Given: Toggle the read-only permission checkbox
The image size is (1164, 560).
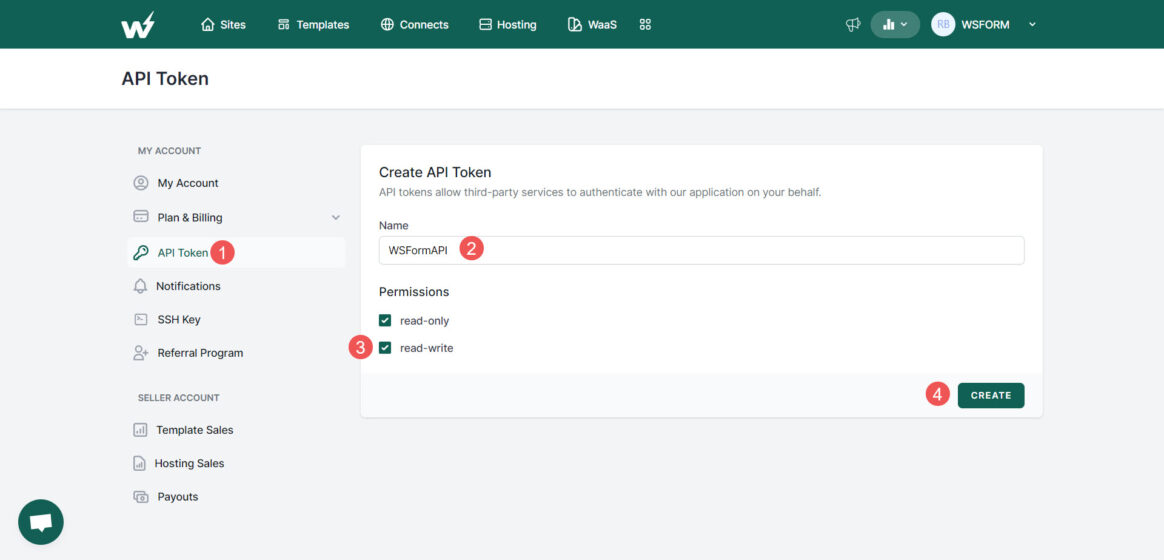Looking at the screenshot, I should [385, 321].
